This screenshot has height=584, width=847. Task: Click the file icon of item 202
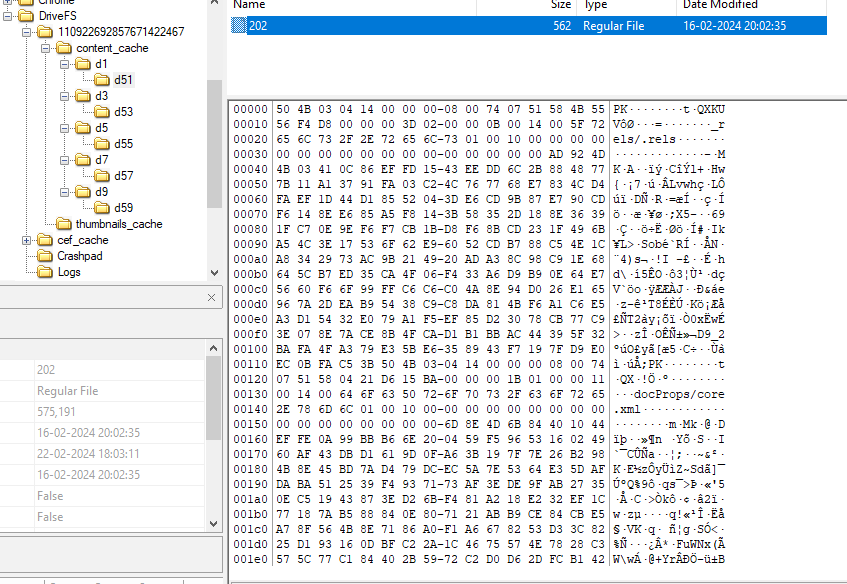tap(239, 26)
